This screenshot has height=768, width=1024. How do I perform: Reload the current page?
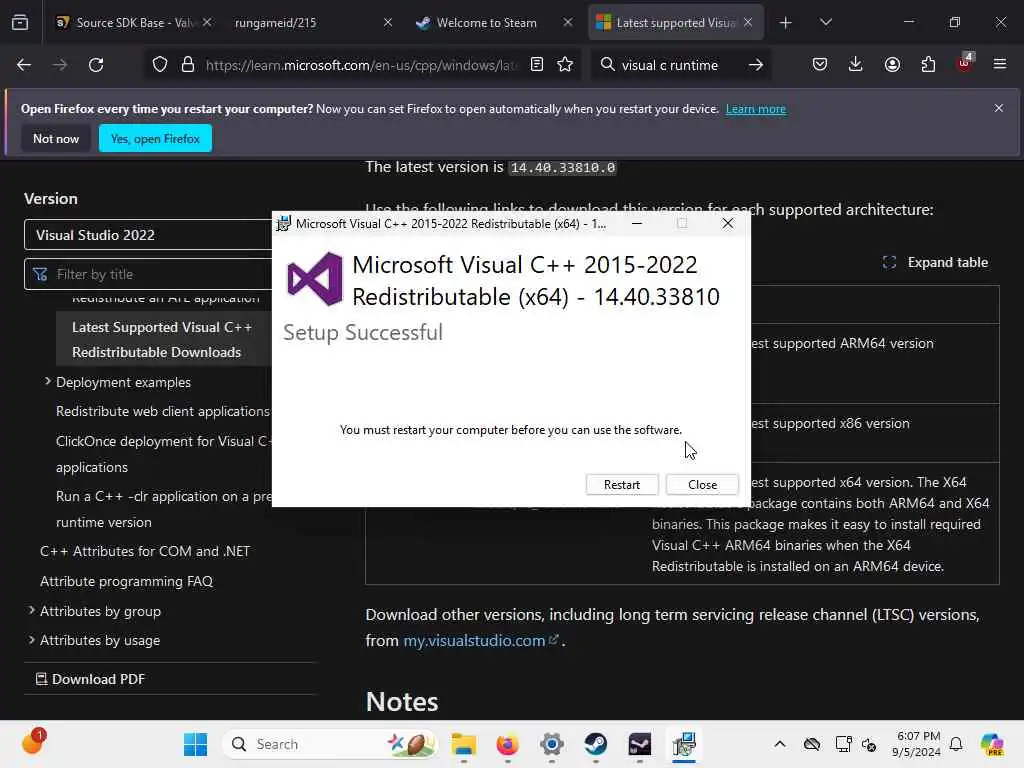pos(96,65)
